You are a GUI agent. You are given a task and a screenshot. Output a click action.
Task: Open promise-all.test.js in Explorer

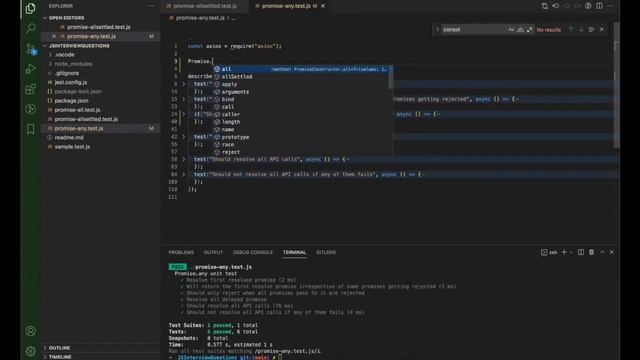pos(77,110)
